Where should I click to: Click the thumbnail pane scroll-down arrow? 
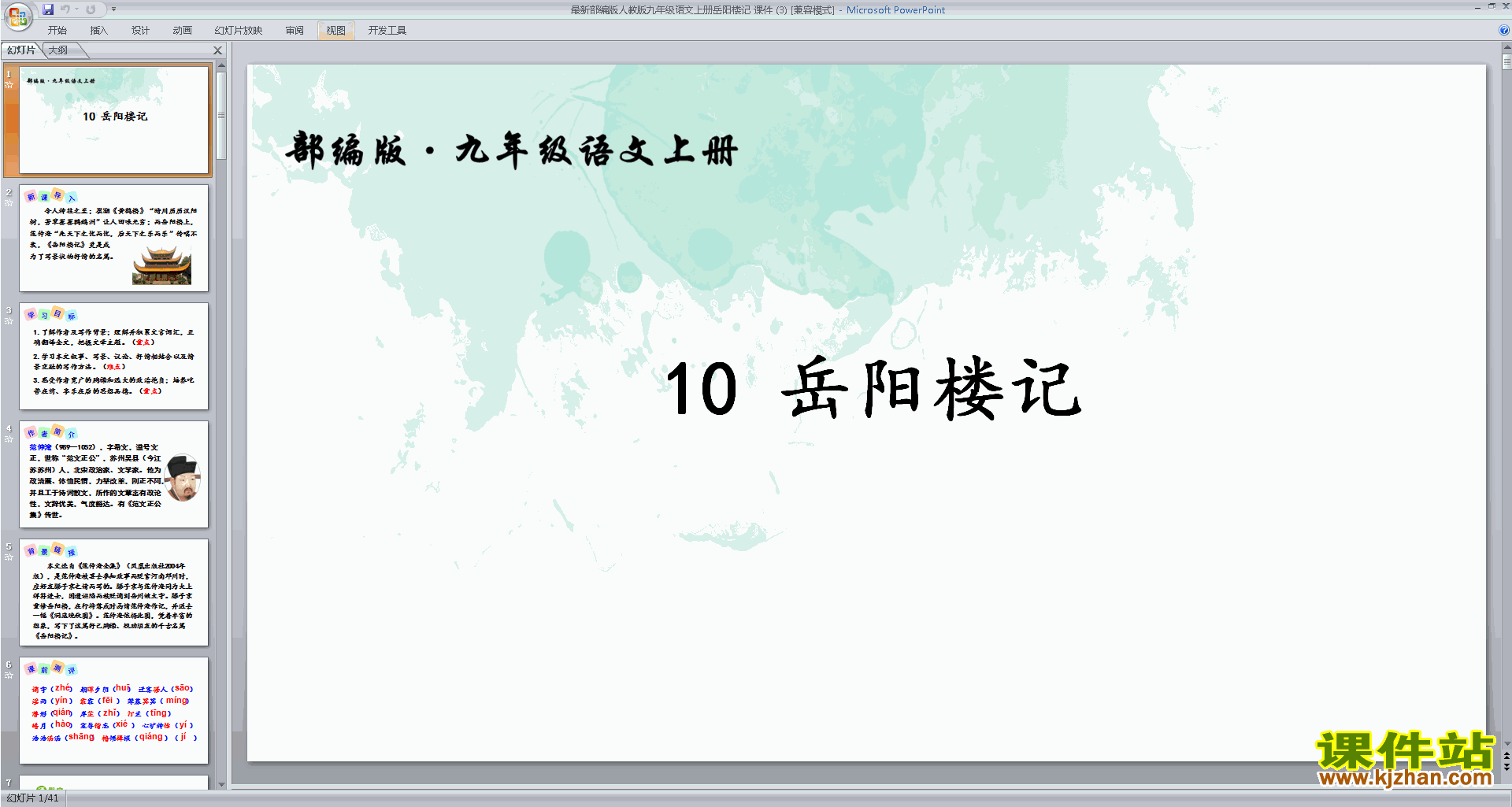coord(221,784)
